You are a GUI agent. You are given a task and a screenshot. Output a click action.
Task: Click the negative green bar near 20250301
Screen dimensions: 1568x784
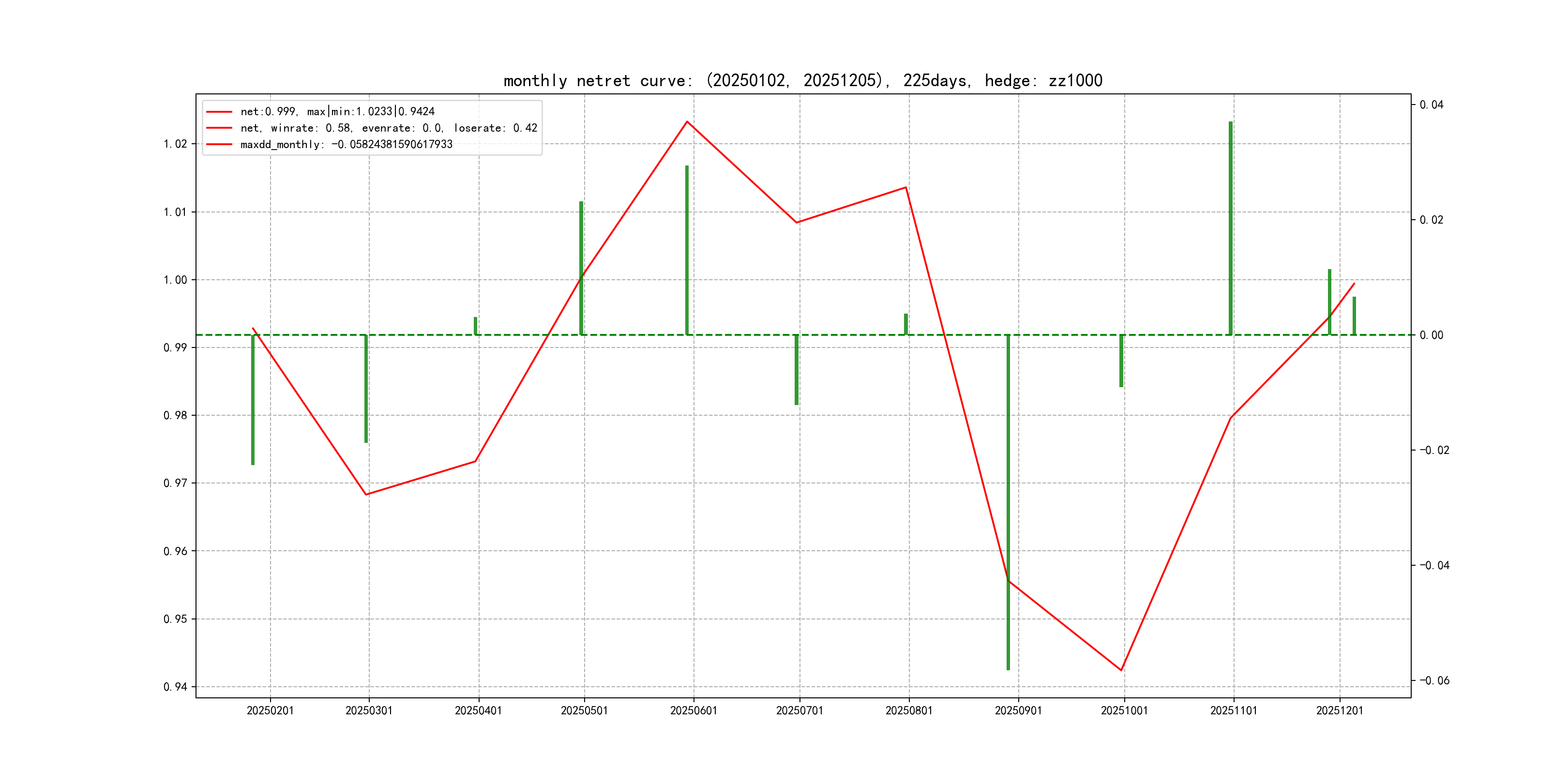tap(366, 388)
